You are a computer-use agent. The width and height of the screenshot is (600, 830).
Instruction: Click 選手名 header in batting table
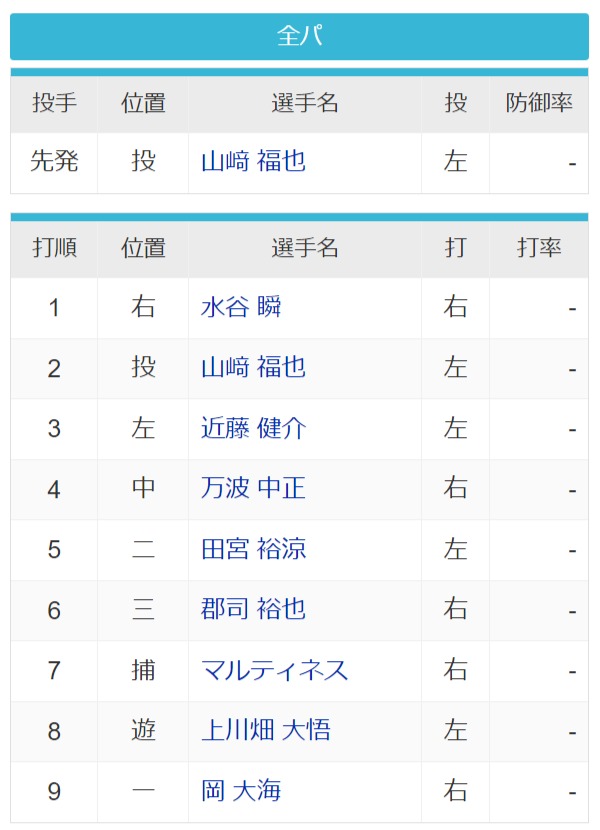coord(305,249)
